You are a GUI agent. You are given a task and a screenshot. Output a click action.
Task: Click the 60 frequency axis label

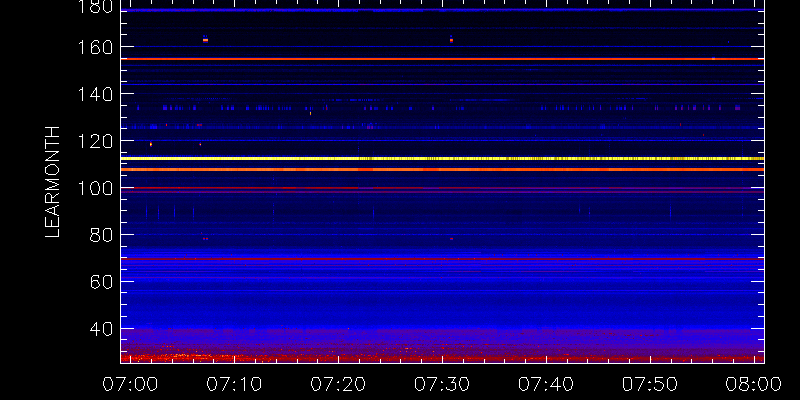click(102, 282)
